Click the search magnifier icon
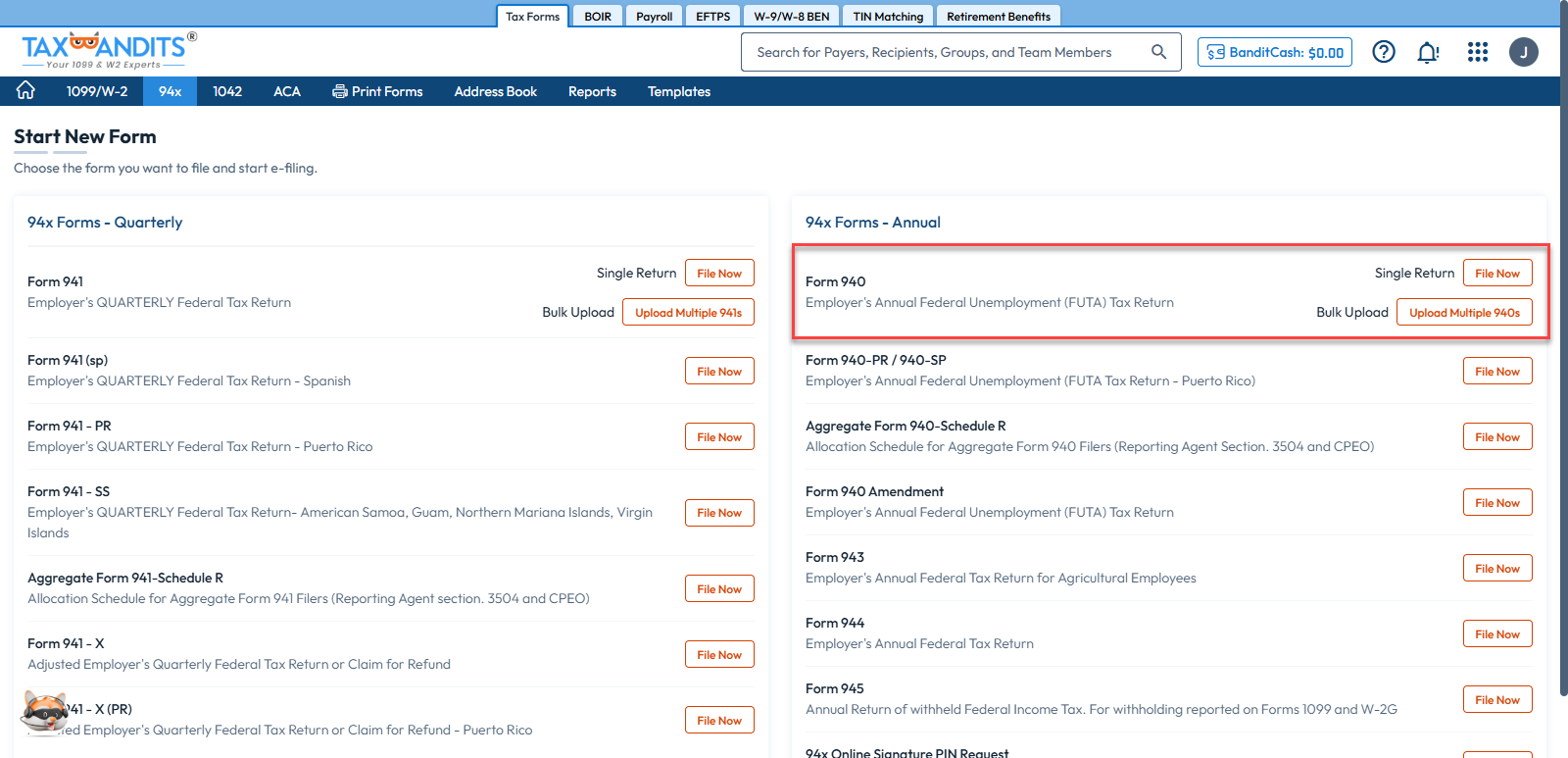 pos(1158,52)
